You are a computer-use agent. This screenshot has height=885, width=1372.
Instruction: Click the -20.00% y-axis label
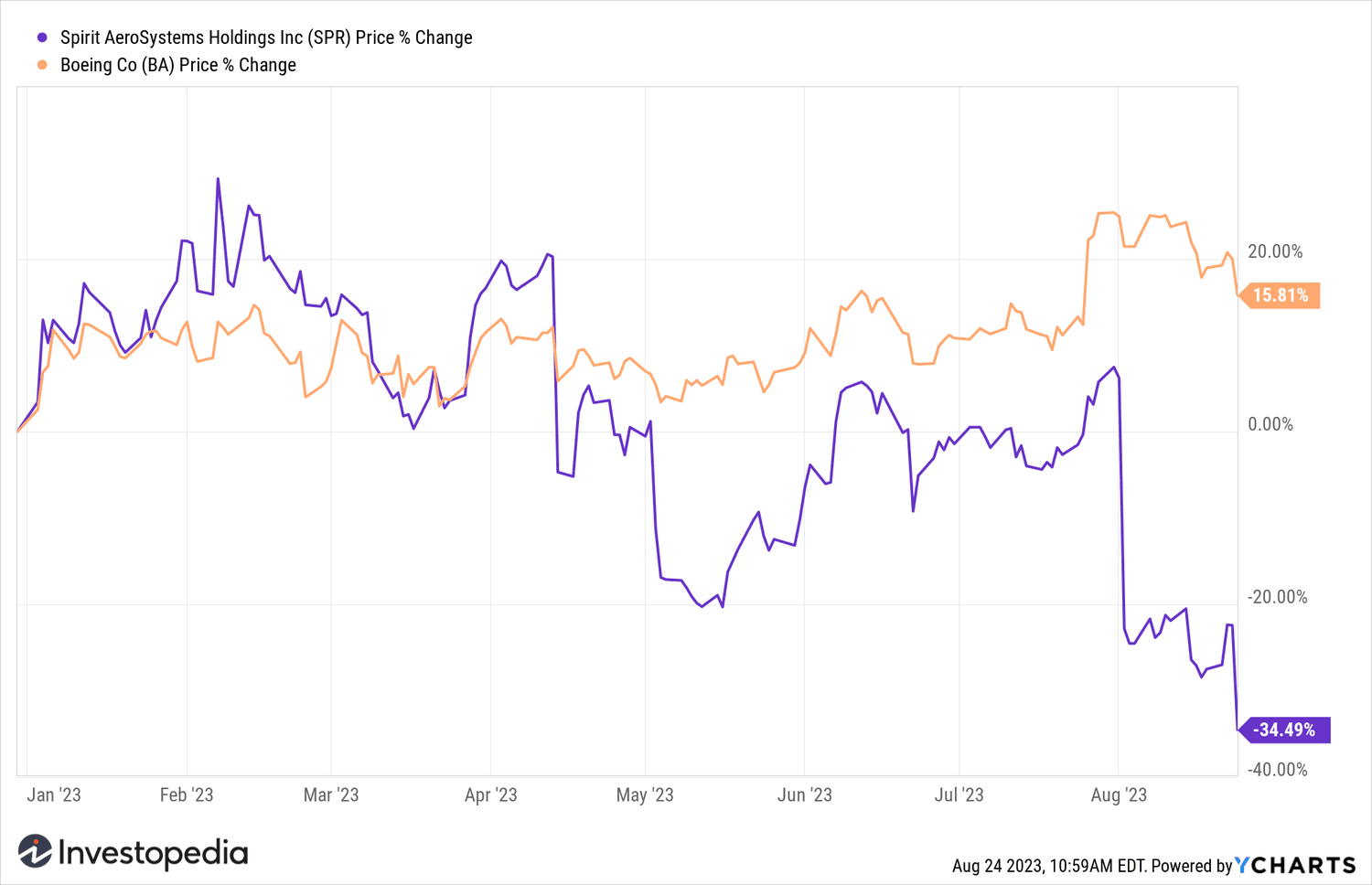coord(1278,597)
